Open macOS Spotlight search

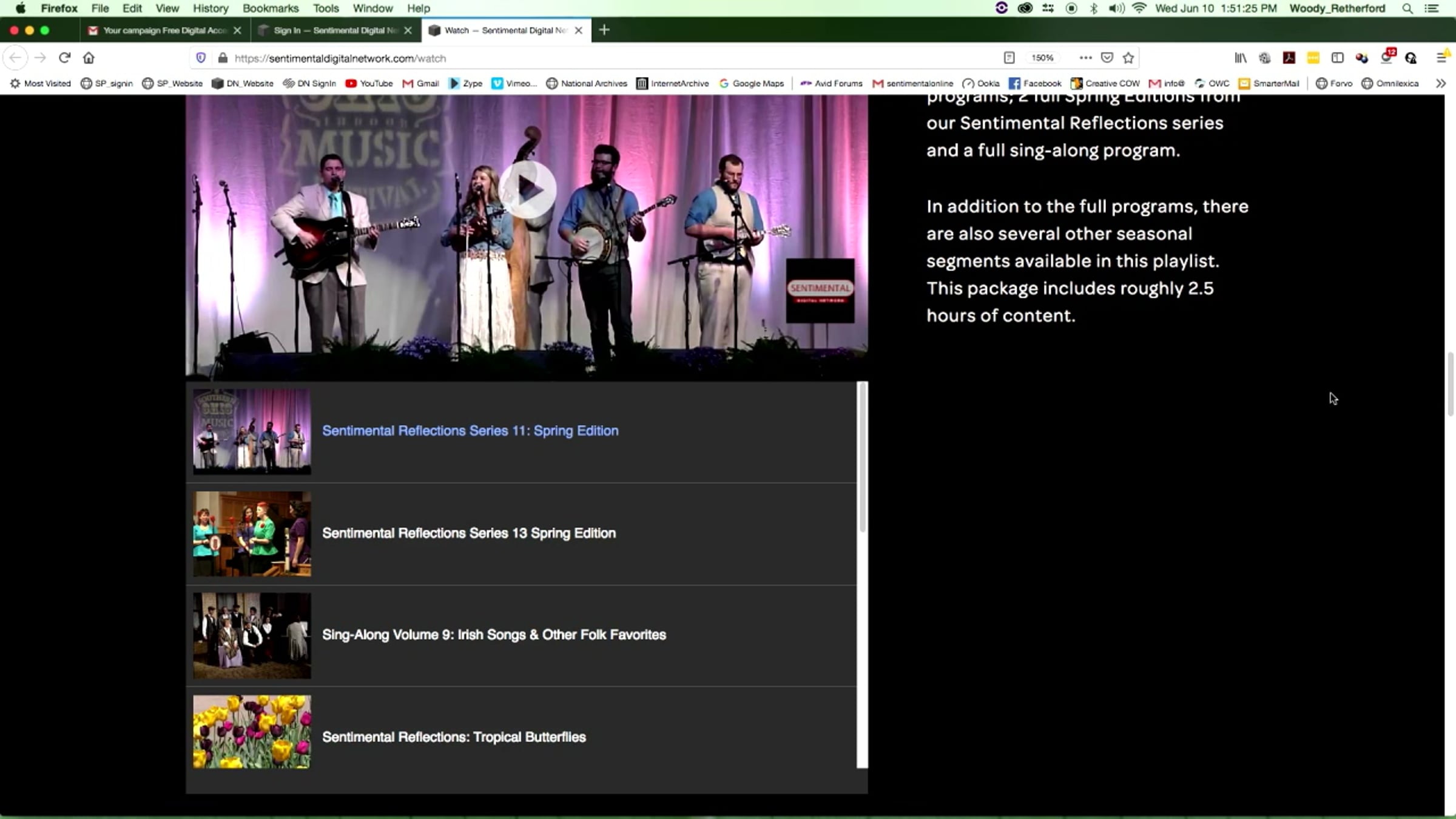click(1407, 8)
